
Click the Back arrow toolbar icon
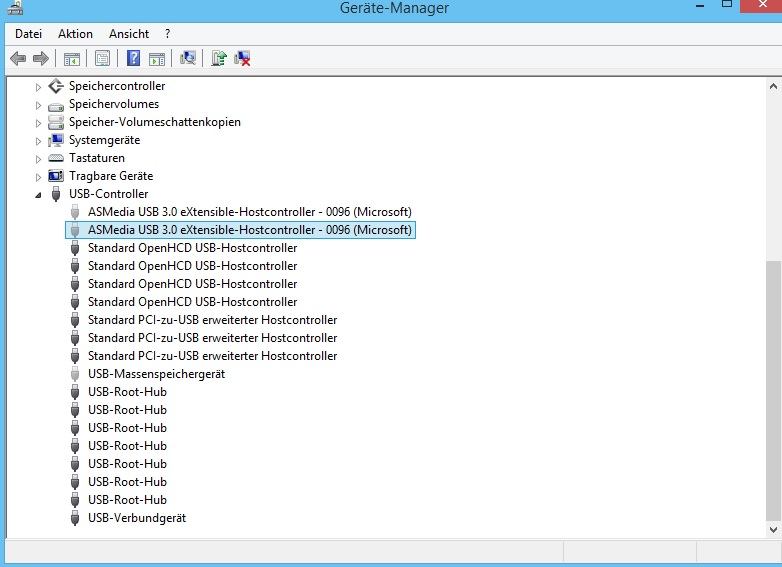pos(18,59)
